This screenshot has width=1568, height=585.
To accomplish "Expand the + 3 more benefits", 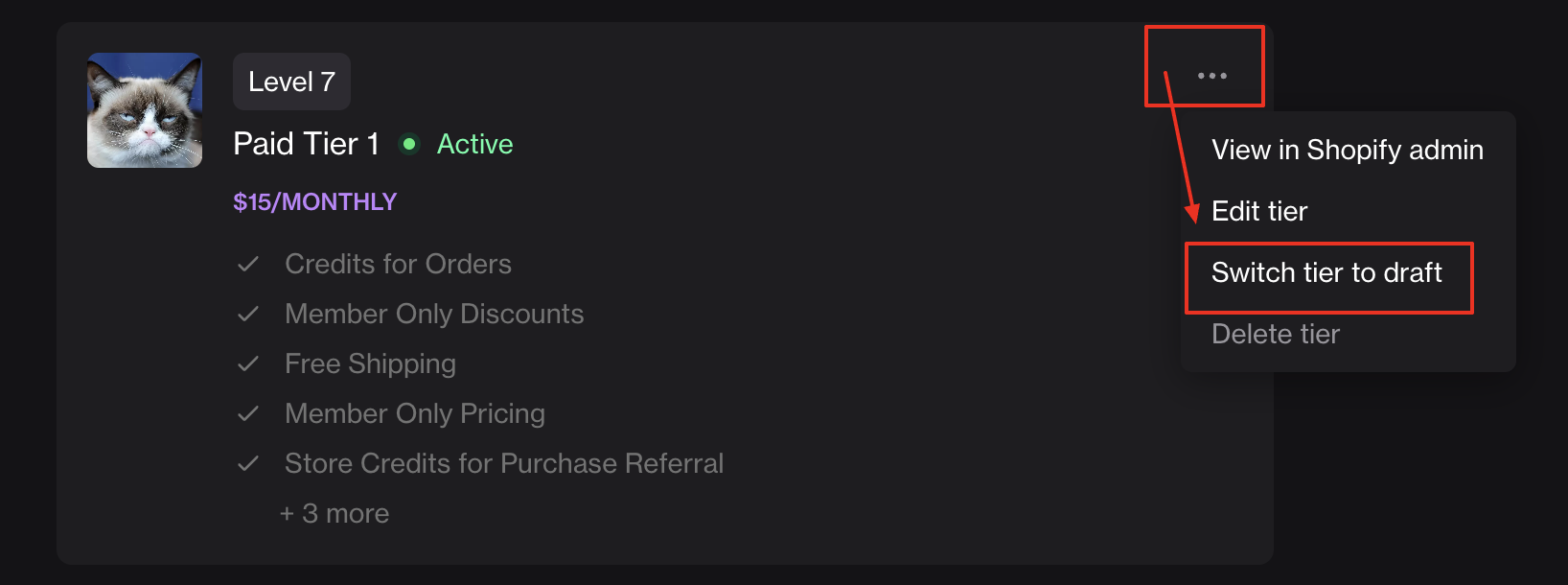I will coord(334,513).
